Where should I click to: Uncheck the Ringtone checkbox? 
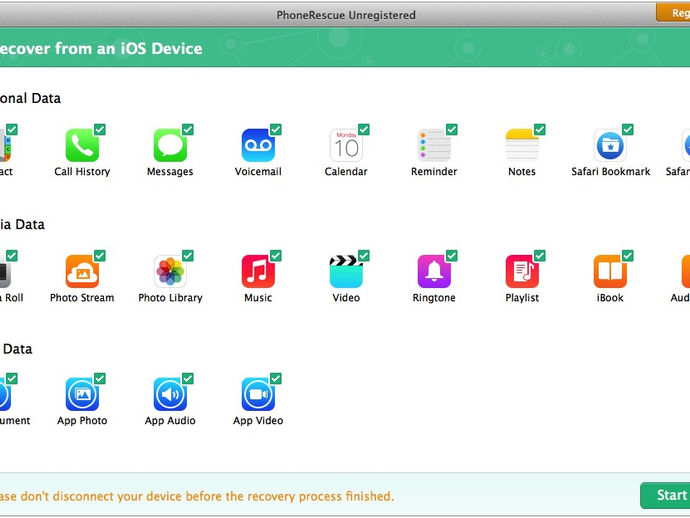pos(452,256)
